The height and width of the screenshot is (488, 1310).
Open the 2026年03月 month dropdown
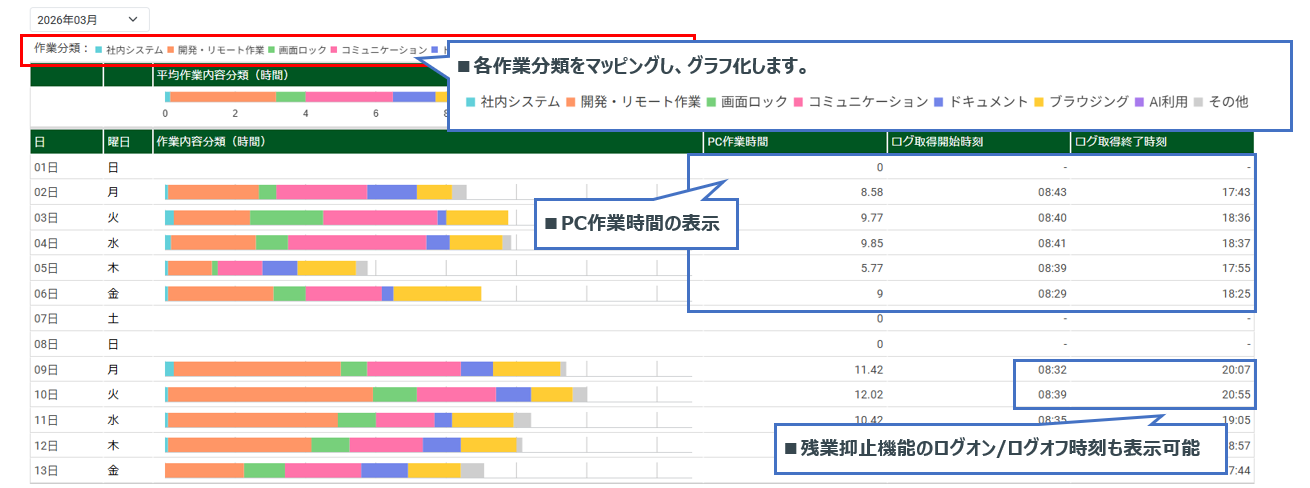coord(89,19)
